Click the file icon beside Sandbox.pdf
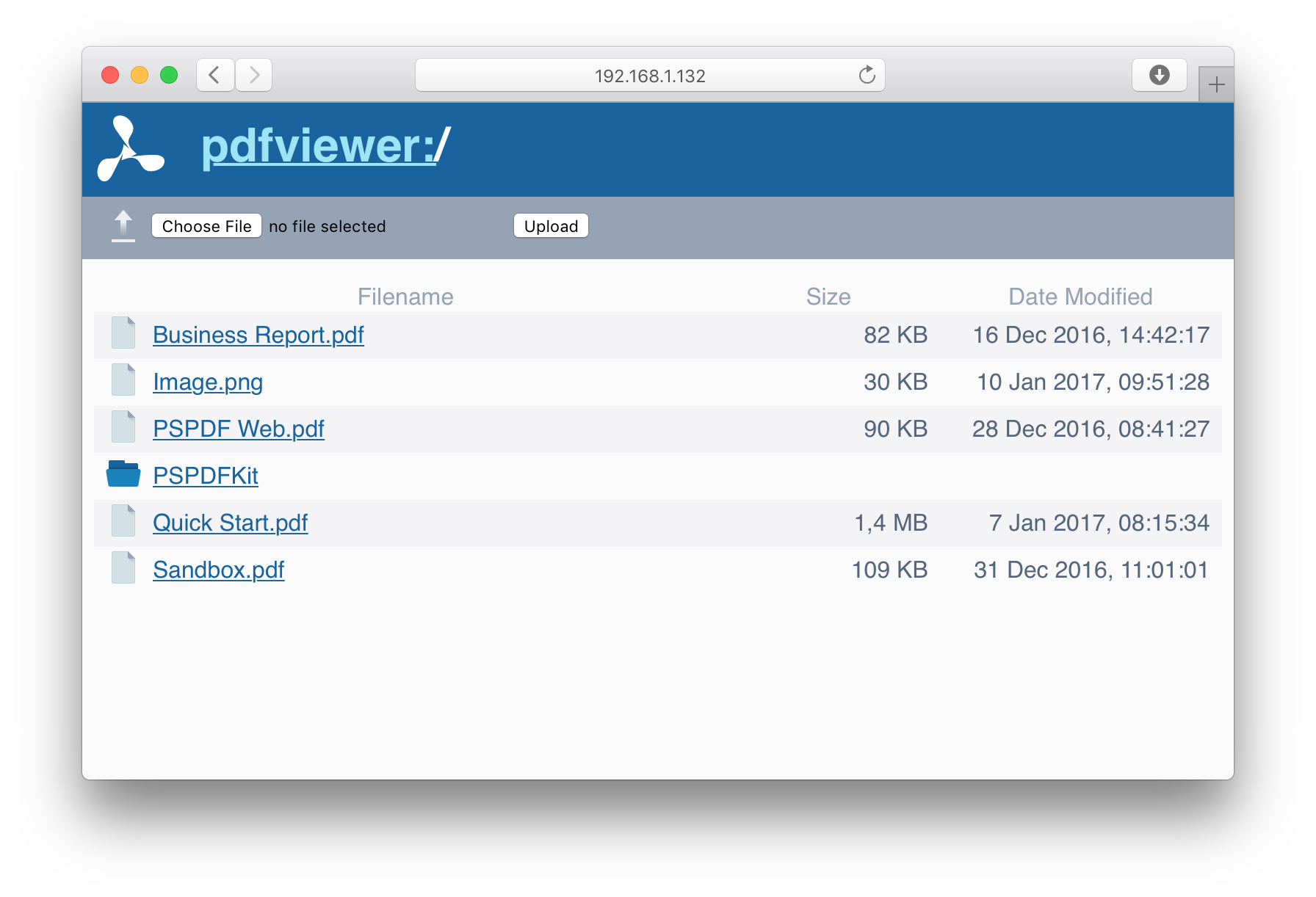The height and width of the screenshot is (897, 1316). click(123, 567)
